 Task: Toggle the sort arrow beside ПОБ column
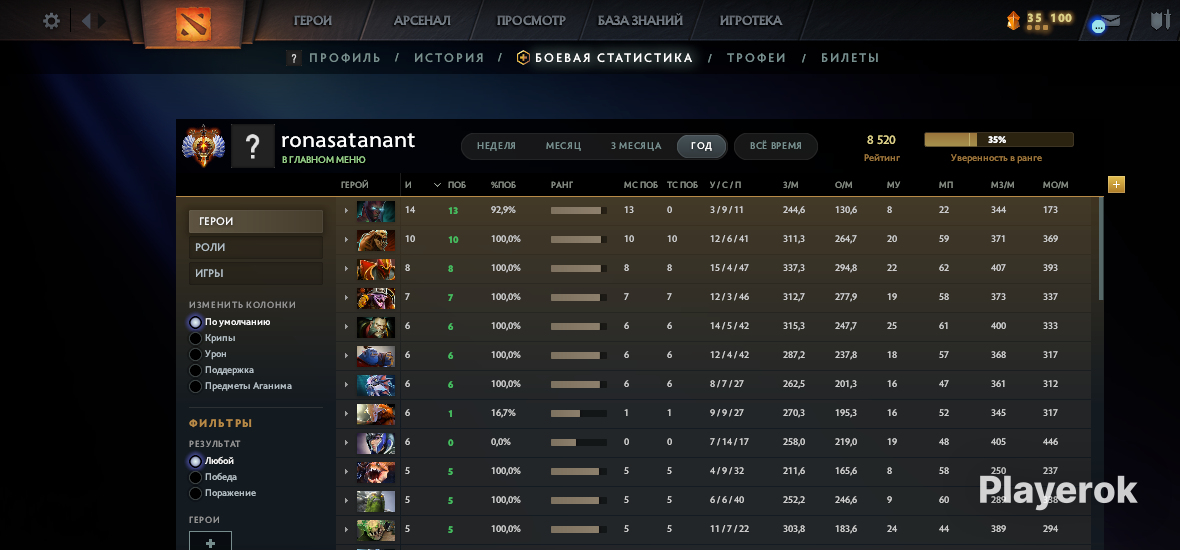(438, 185)
